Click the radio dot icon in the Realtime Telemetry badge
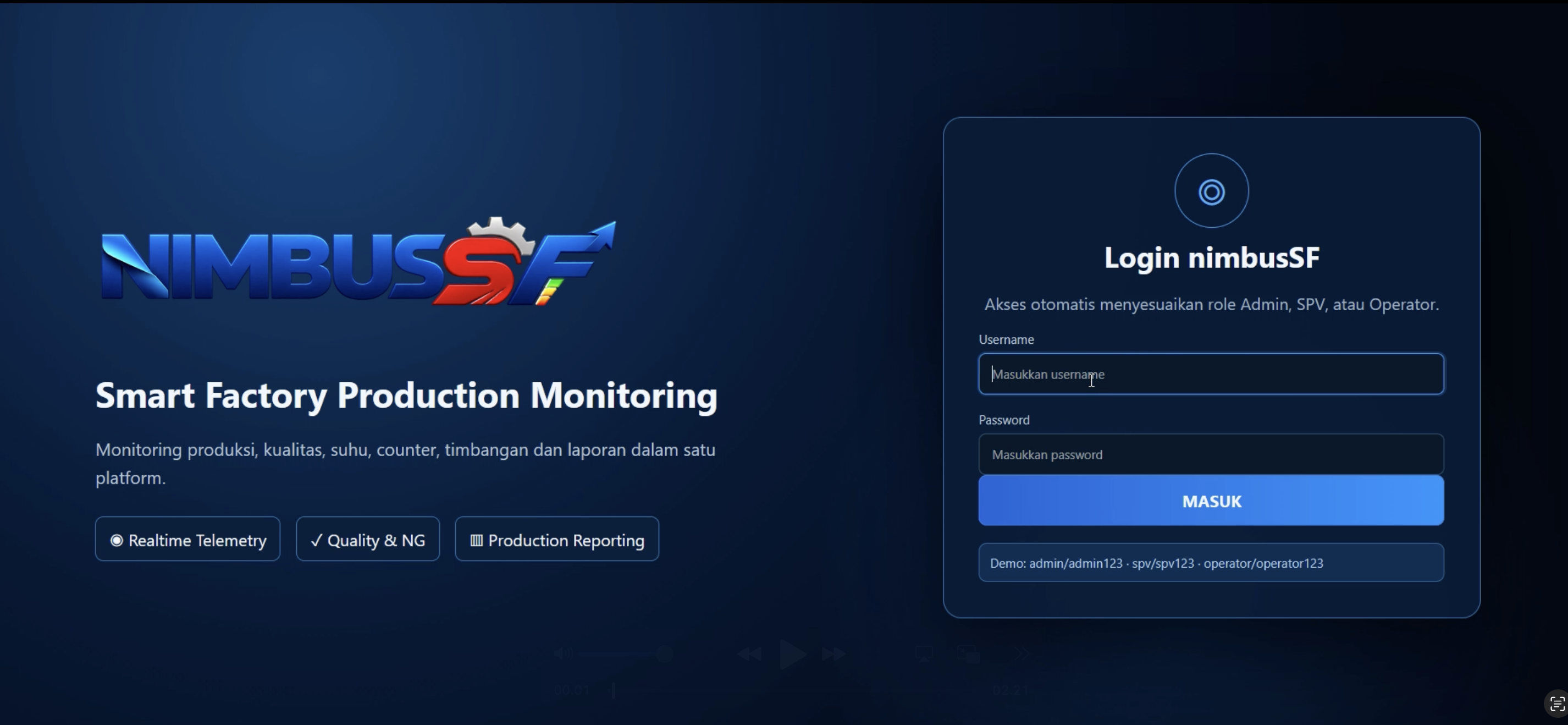The height and width of the screenshot is (725, 1568). (116, 540)
